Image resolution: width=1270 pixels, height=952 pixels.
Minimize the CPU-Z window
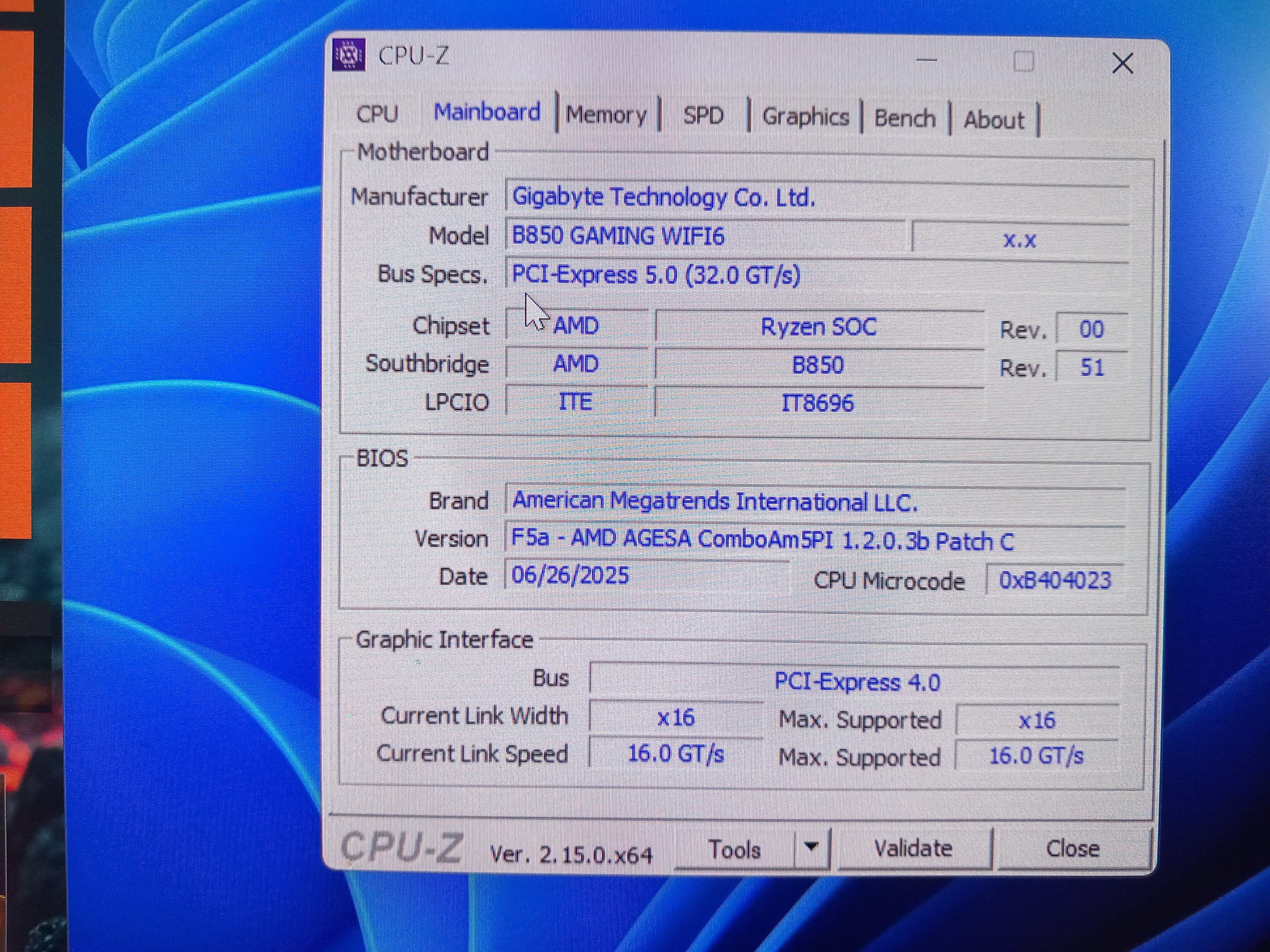927,59
